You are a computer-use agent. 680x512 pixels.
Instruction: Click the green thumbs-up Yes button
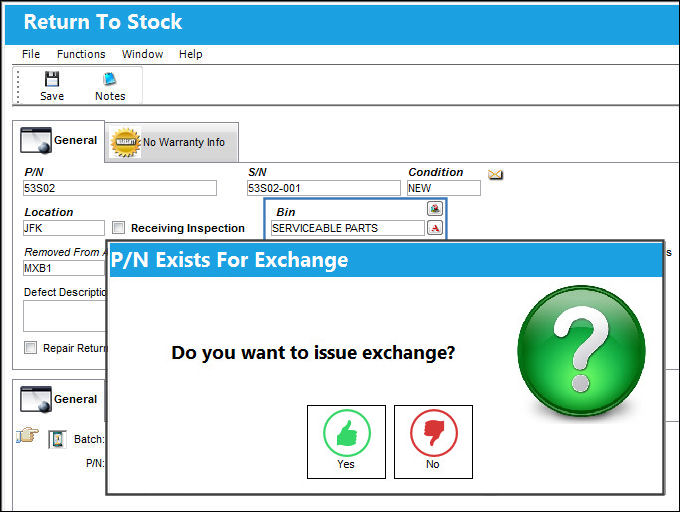pos(346,442)
